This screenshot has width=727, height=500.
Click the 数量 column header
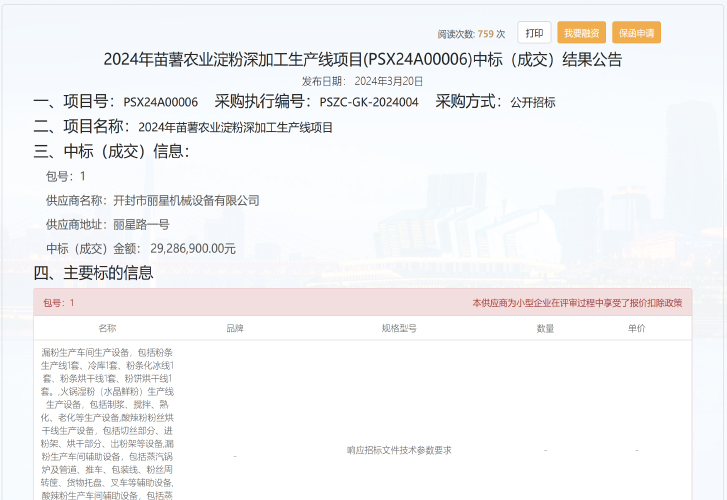coord(545,328)
